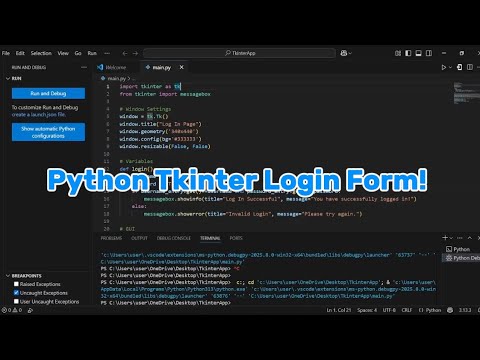Create a new terminal with plus icon
Screen dimensions: 480x360
click(445, 238)
